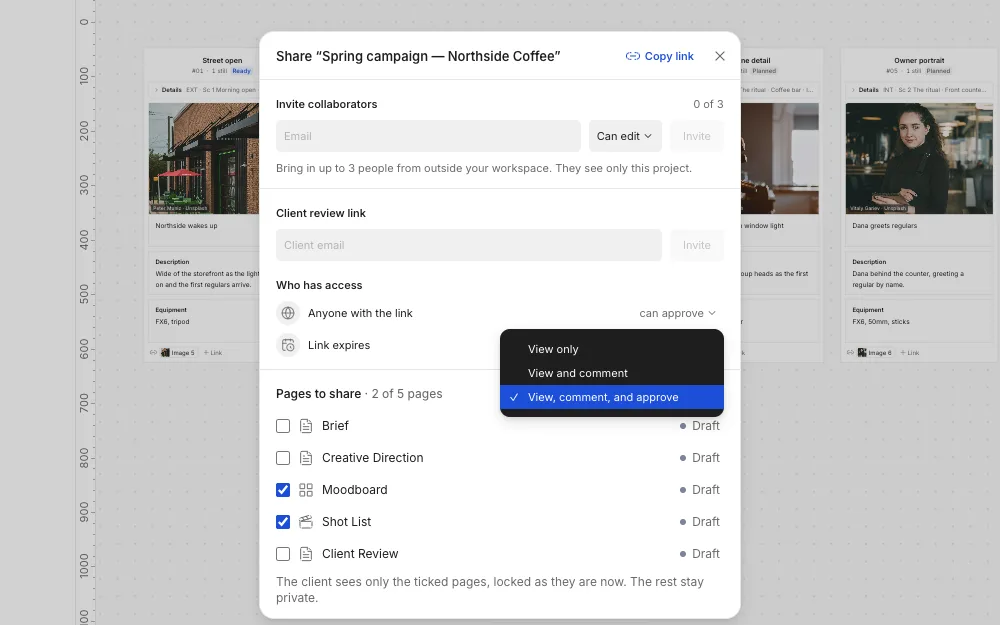
Task: Click Invite next to Client email
Action: coord(696,245)
